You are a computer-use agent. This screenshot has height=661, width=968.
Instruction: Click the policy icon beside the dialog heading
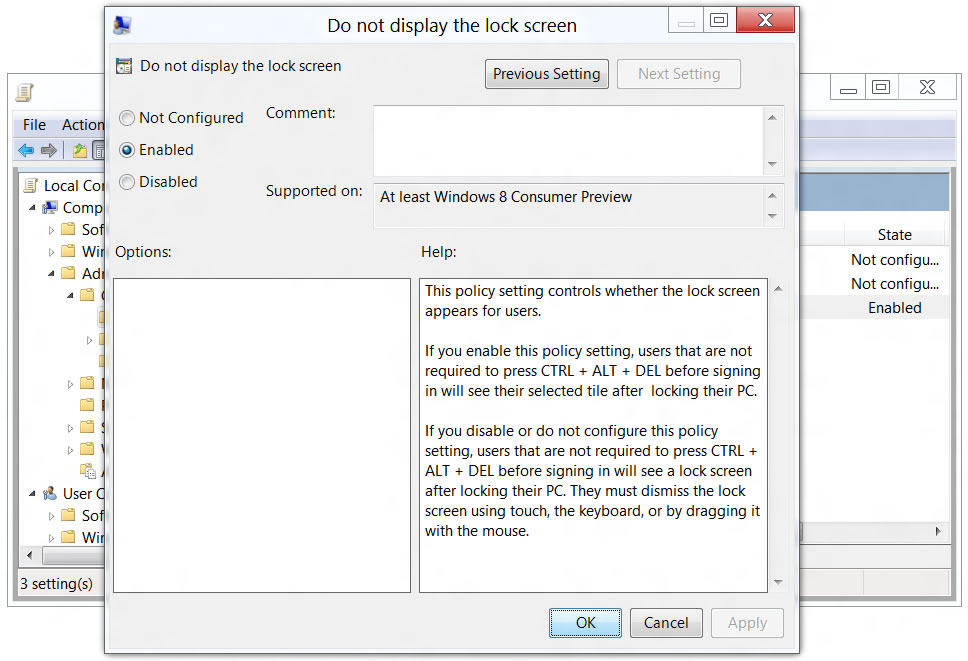coord(124,67)
